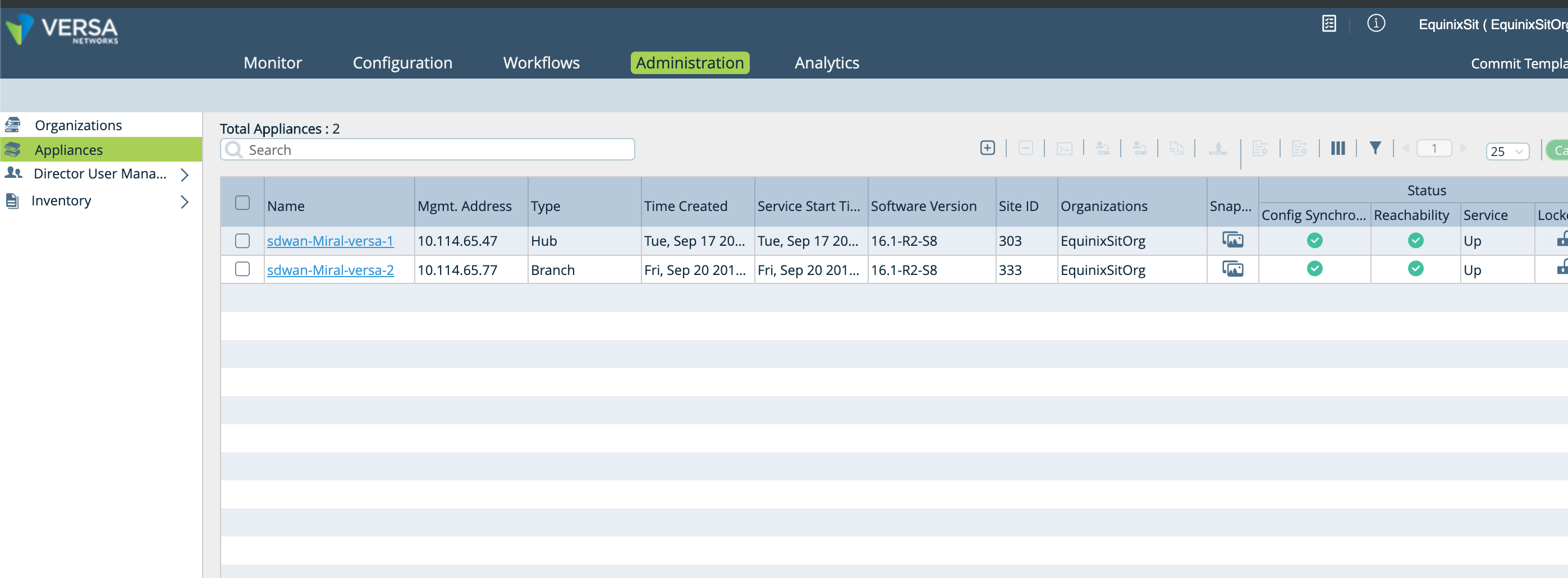This screenshot has width=1568, height=578.
Task: Click the export configuration icon with right arrow
Action: (1299, 149)
